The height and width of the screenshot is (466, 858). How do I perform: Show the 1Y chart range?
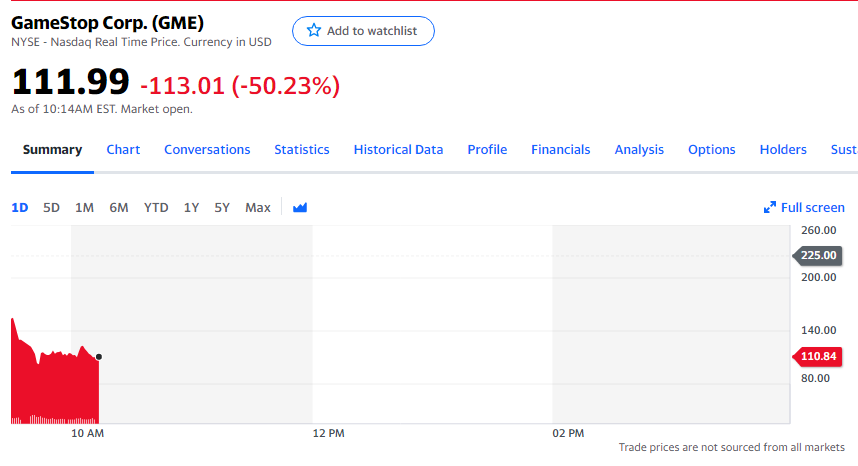coord(192,208)
